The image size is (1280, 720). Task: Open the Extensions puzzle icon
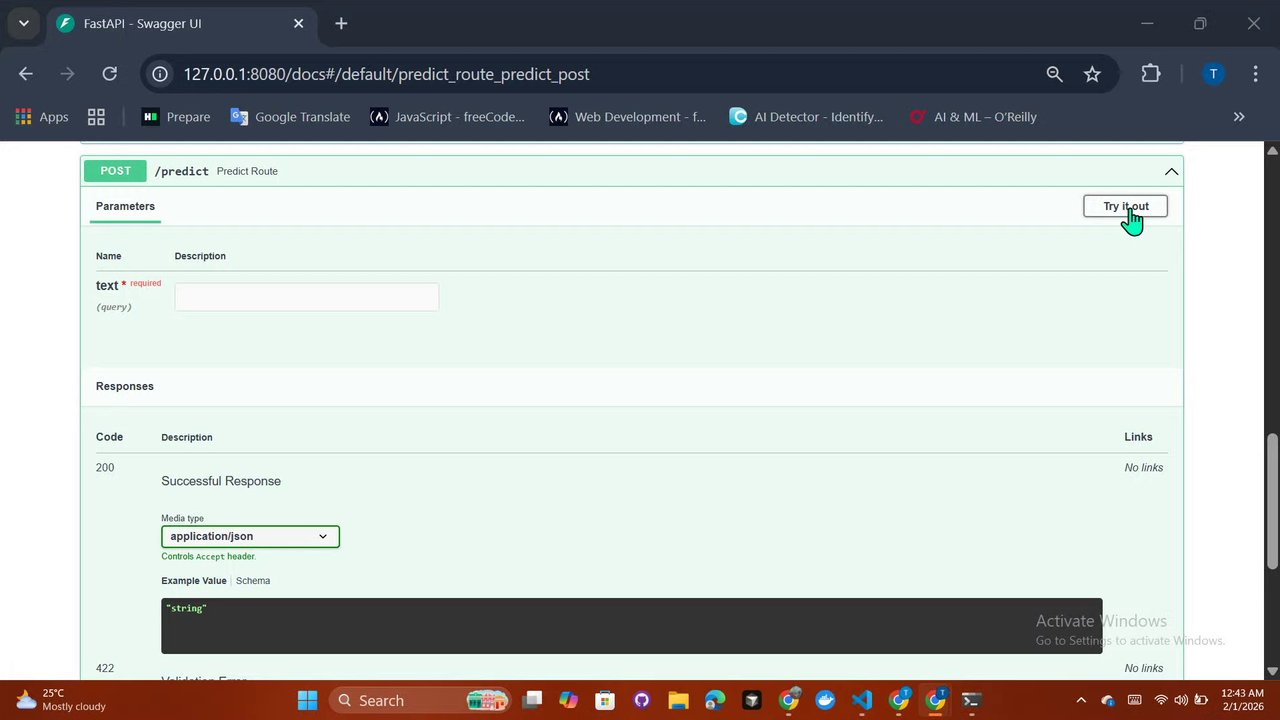[x=1151, y=74]
